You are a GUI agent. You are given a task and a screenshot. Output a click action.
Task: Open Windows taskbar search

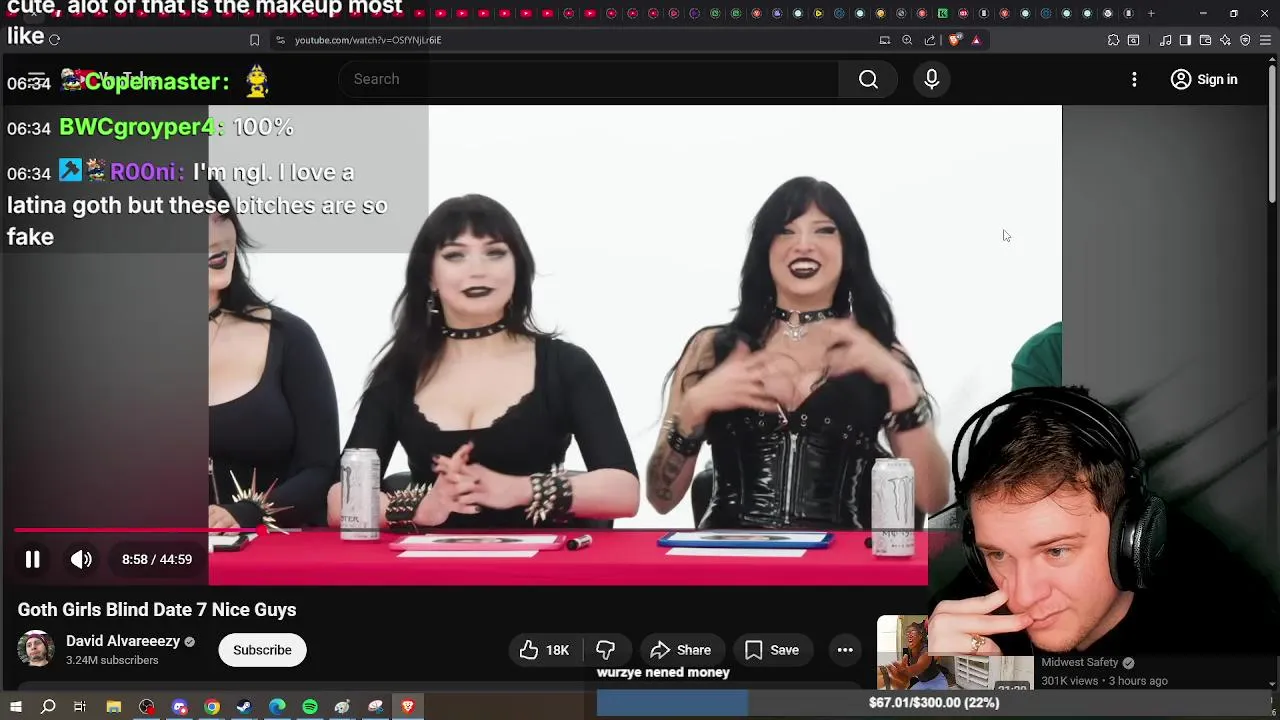(48, 707)
